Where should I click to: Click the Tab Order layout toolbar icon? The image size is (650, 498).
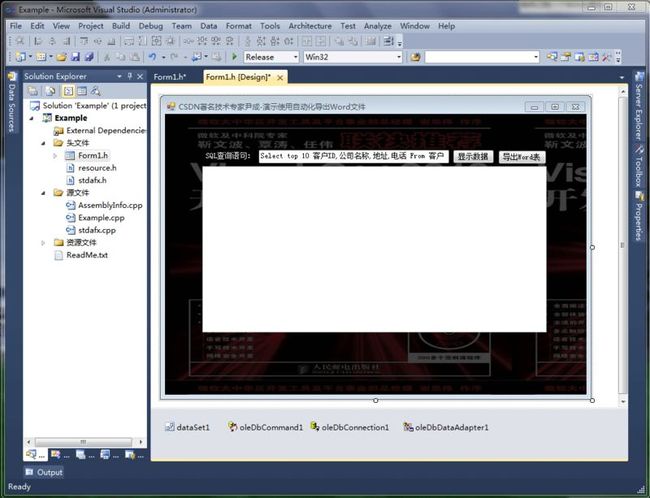(x=388, y=41)
